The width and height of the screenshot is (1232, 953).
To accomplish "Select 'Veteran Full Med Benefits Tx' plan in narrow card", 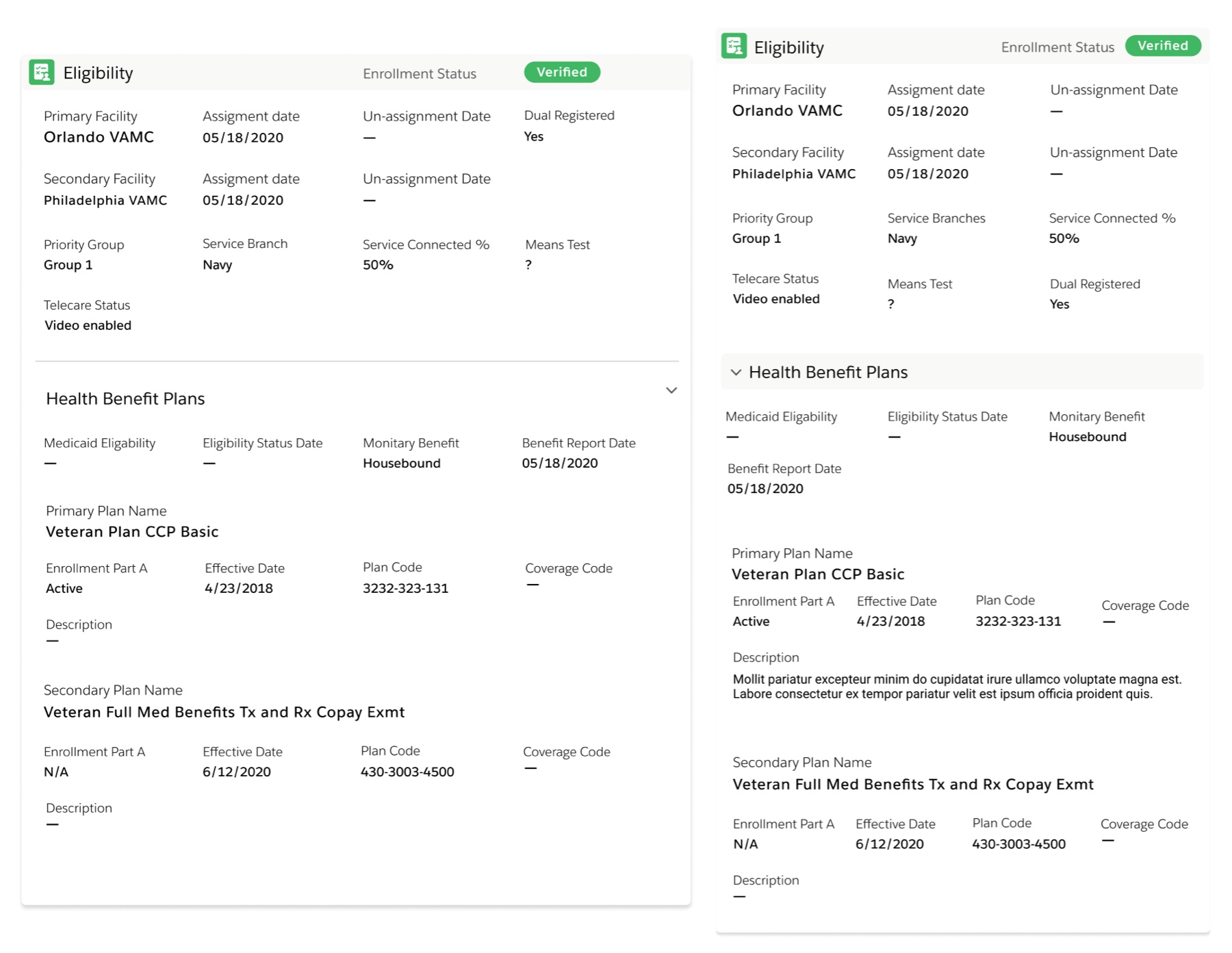I will (913, 785).
